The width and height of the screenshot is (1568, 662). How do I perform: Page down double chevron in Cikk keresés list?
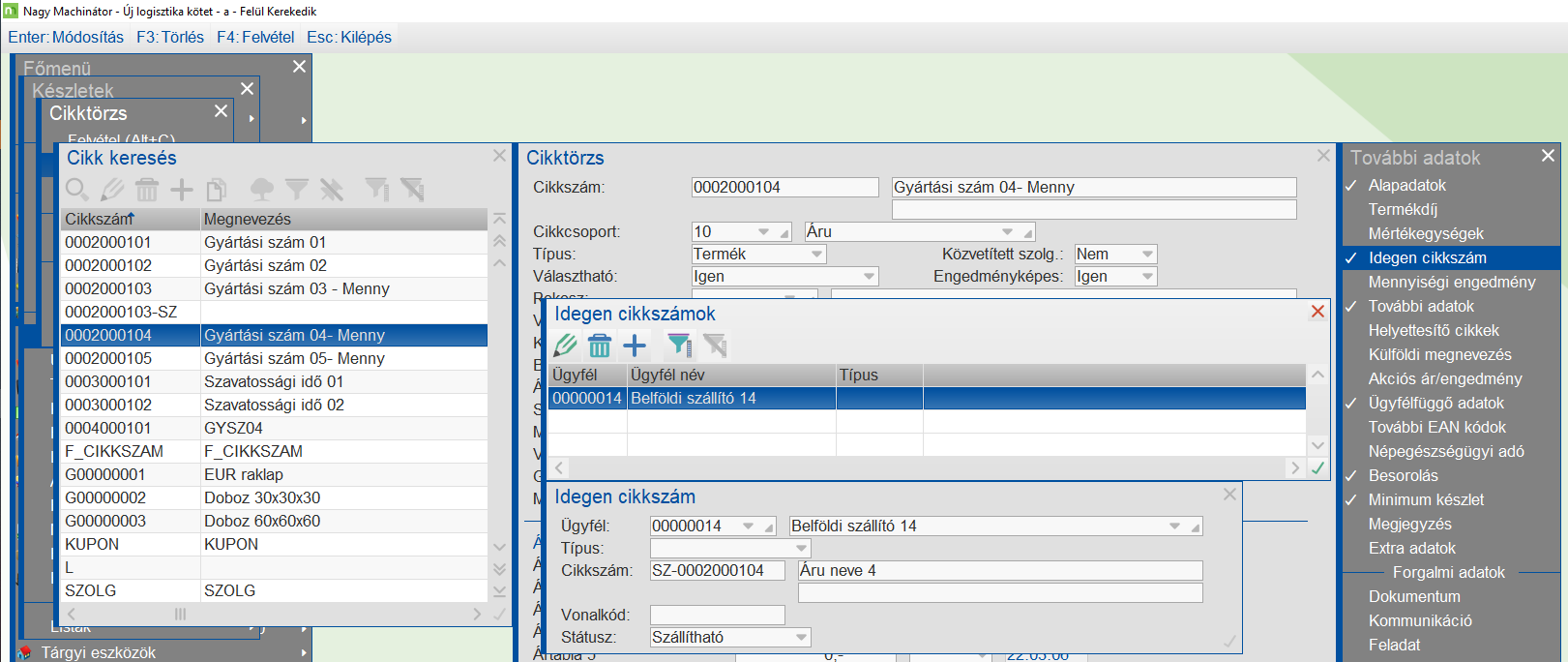[500, 569]
